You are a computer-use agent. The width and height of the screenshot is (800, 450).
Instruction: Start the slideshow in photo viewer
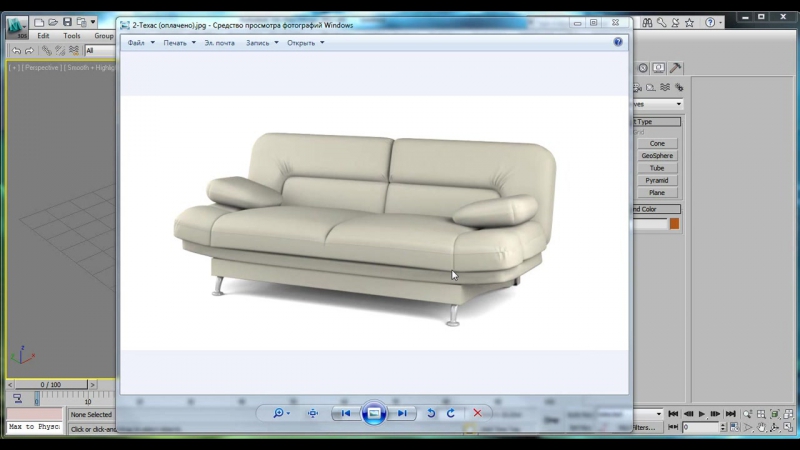[373, 413]
